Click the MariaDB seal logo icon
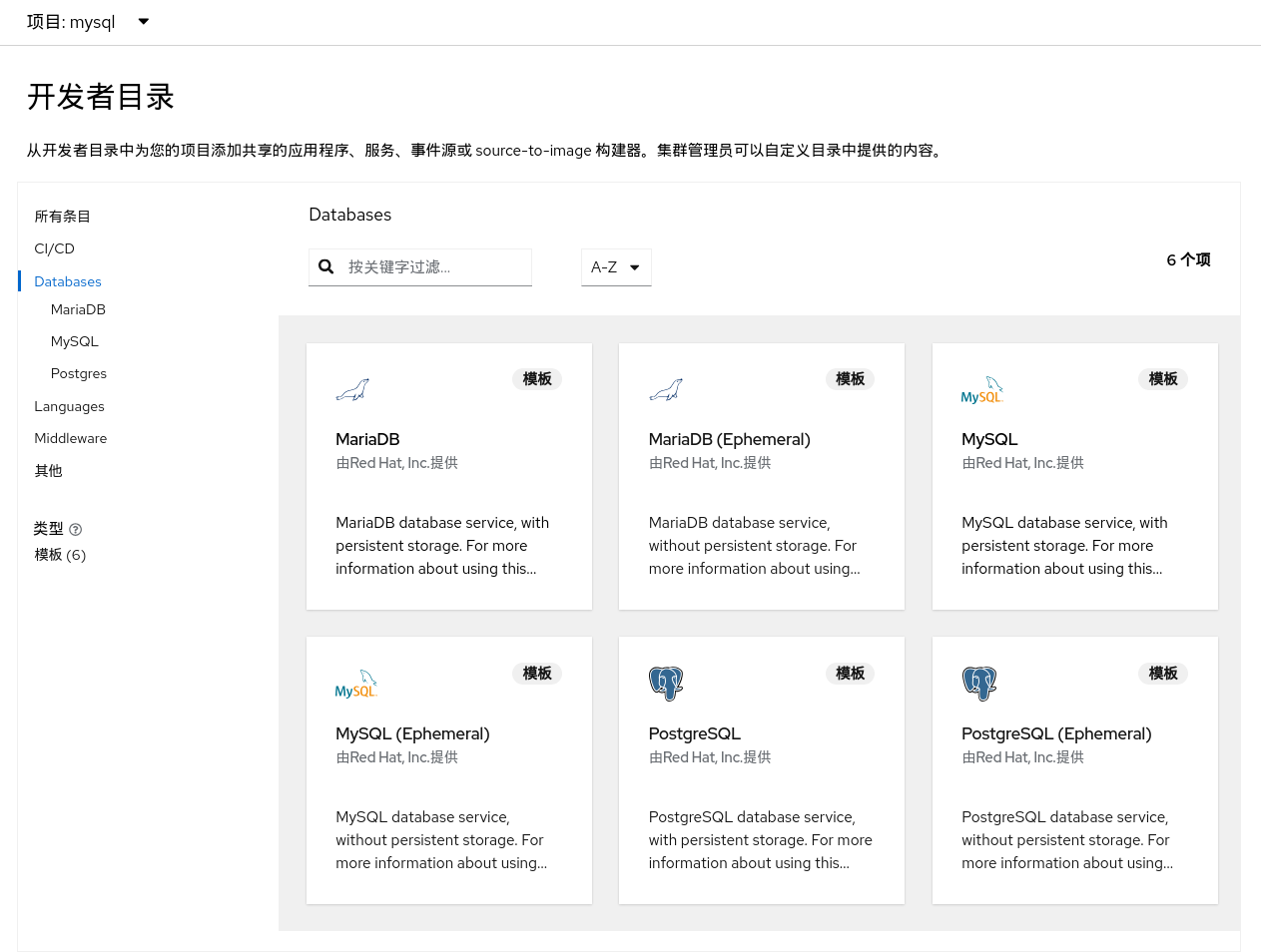This screenshot has width=1261, height=952. tap(352, 390)
